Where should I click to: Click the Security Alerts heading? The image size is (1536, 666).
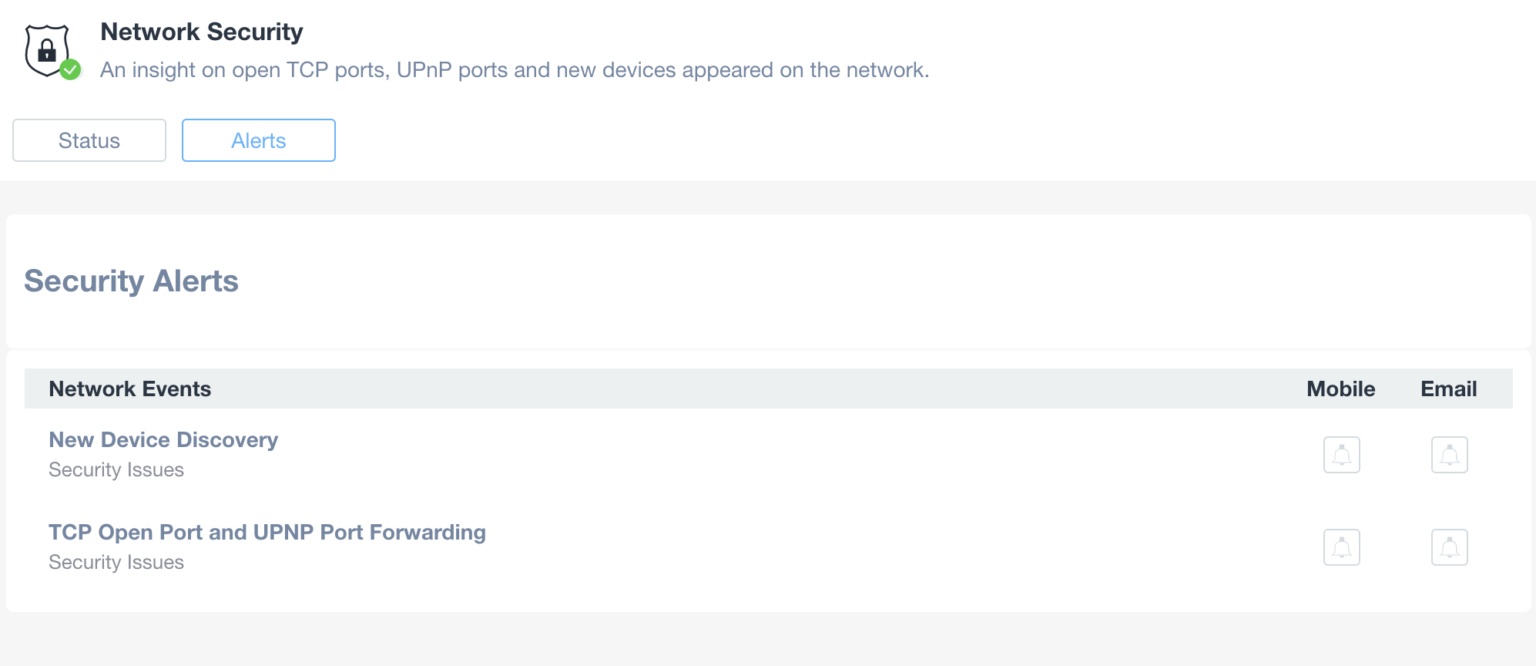pyautogui.click(x=131, y=281)
